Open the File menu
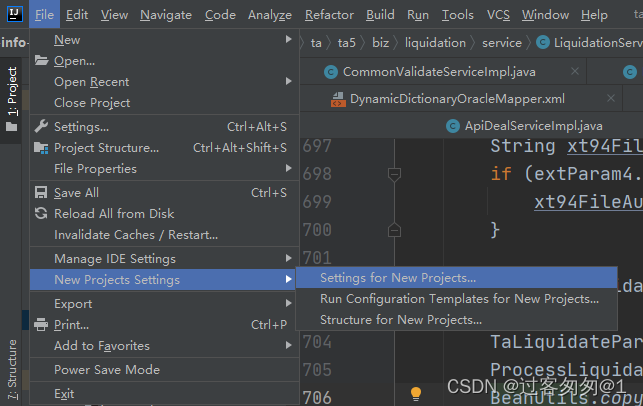643x406 pixels. click(44, 15)
